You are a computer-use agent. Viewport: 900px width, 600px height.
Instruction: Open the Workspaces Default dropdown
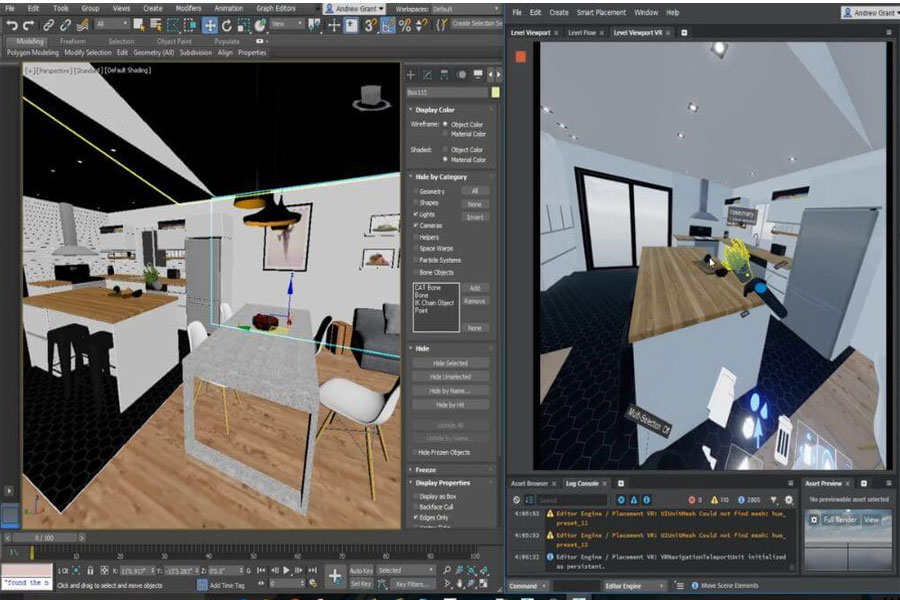464,9
